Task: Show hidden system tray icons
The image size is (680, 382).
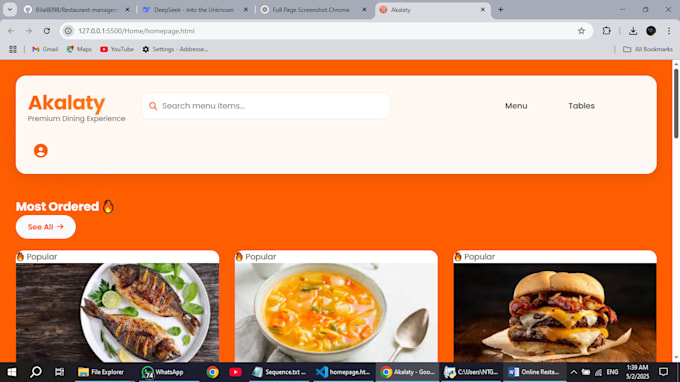Action: pyautogui.click(x=573, y=372)
